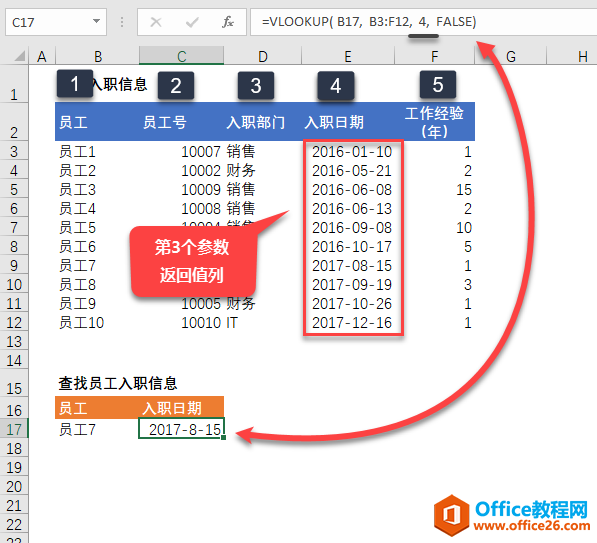Click the cancel (X) formula bar icon
The image size is (597, 543).
pos(156,22)
